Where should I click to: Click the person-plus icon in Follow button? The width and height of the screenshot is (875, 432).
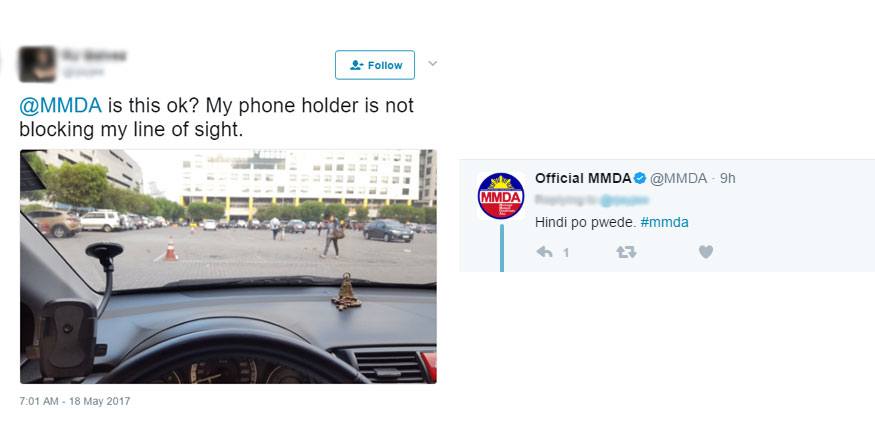[x=357, y=65]
